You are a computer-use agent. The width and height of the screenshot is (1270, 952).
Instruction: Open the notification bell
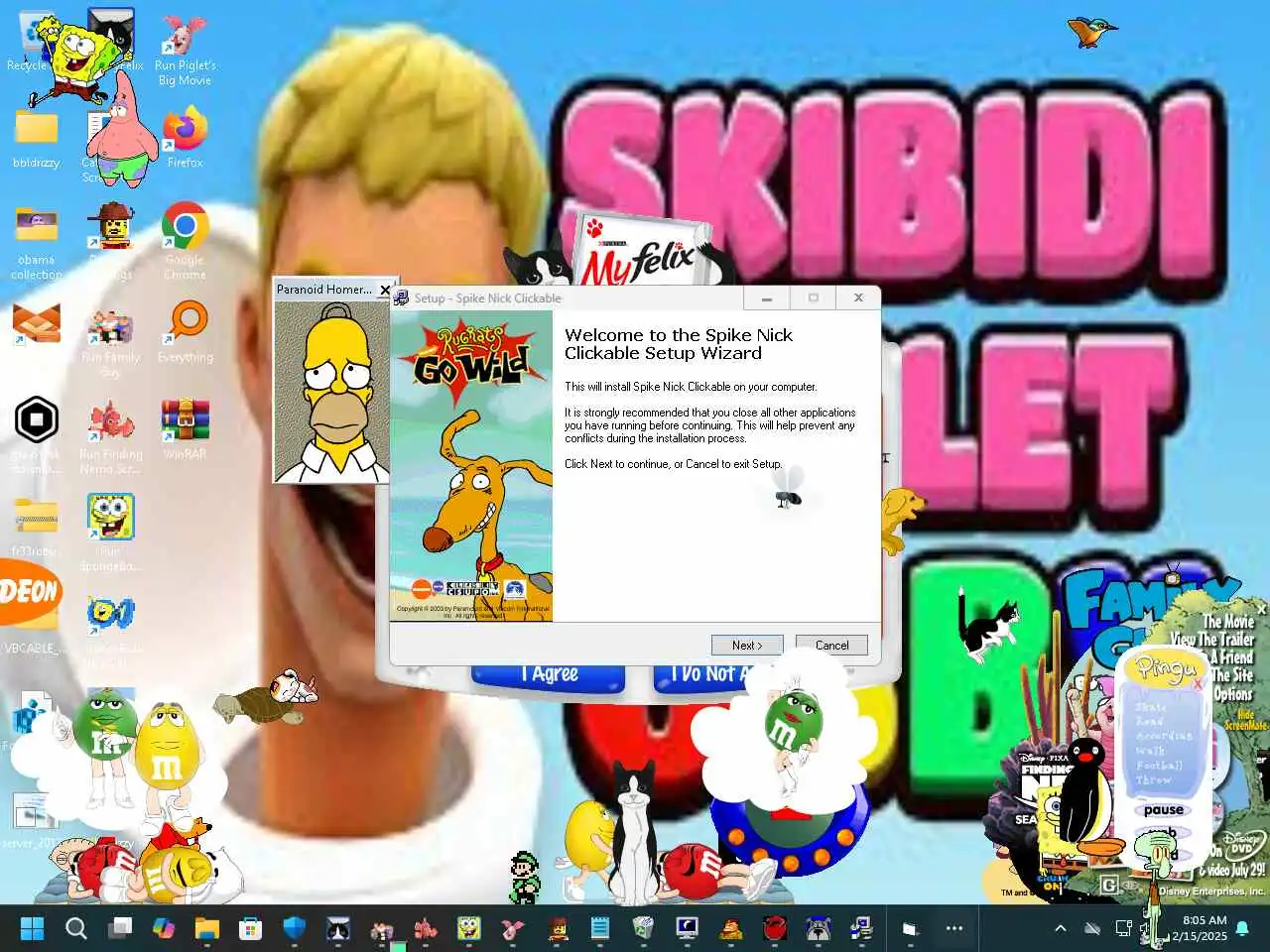(1242, 929)
